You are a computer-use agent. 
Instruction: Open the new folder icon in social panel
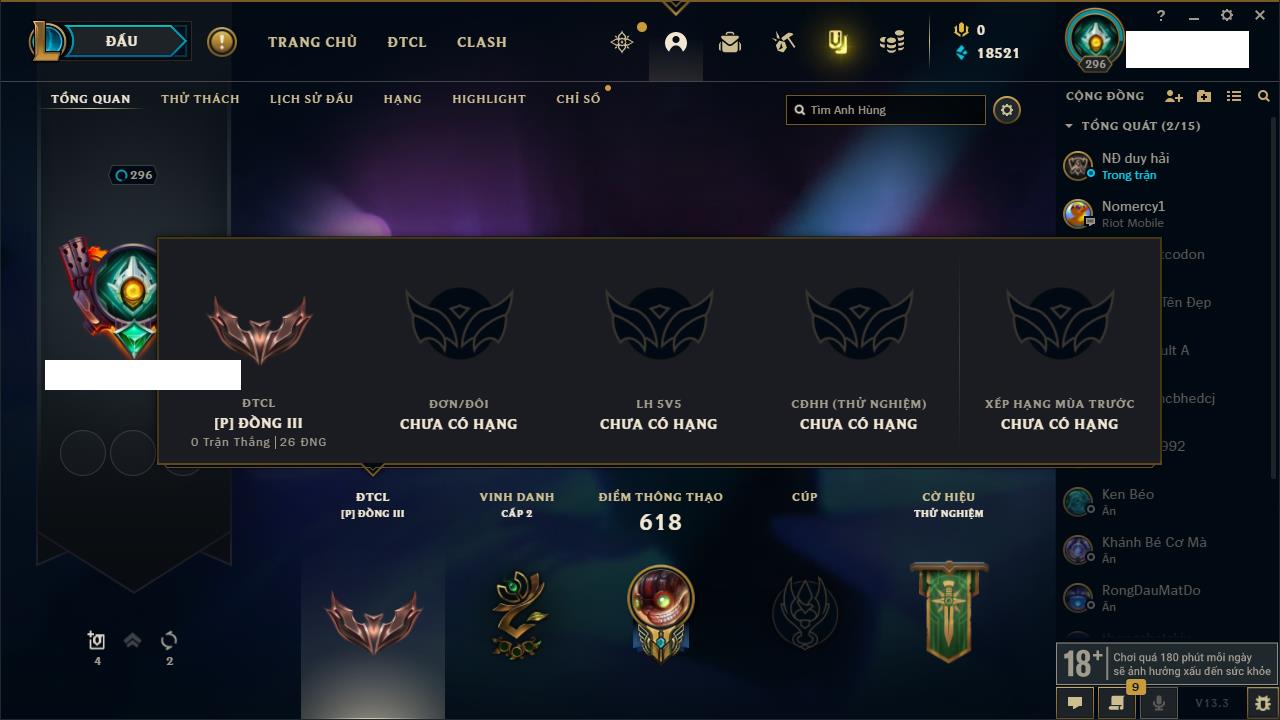tap(1204, 96)
